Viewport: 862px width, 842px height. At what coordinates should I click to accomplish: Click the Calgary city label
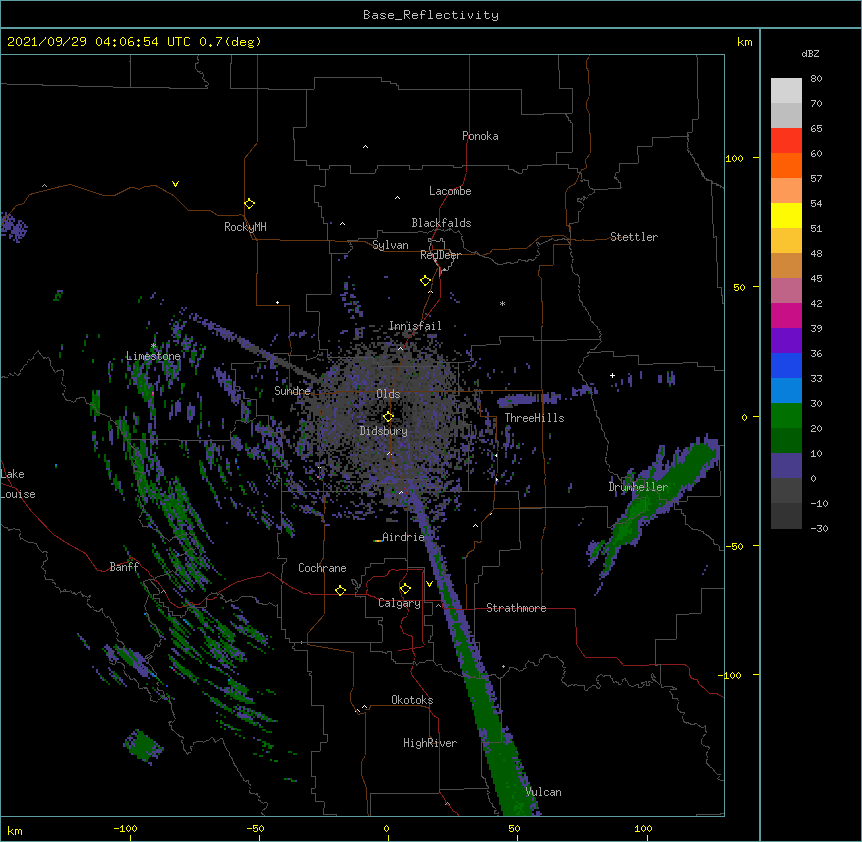click(399, 603)
